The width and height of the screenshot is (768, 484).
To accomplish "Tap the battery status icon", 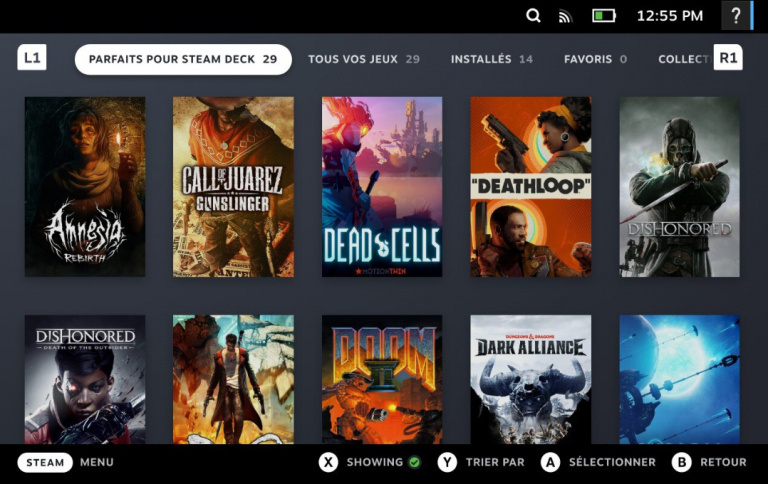I will point(604,16).
